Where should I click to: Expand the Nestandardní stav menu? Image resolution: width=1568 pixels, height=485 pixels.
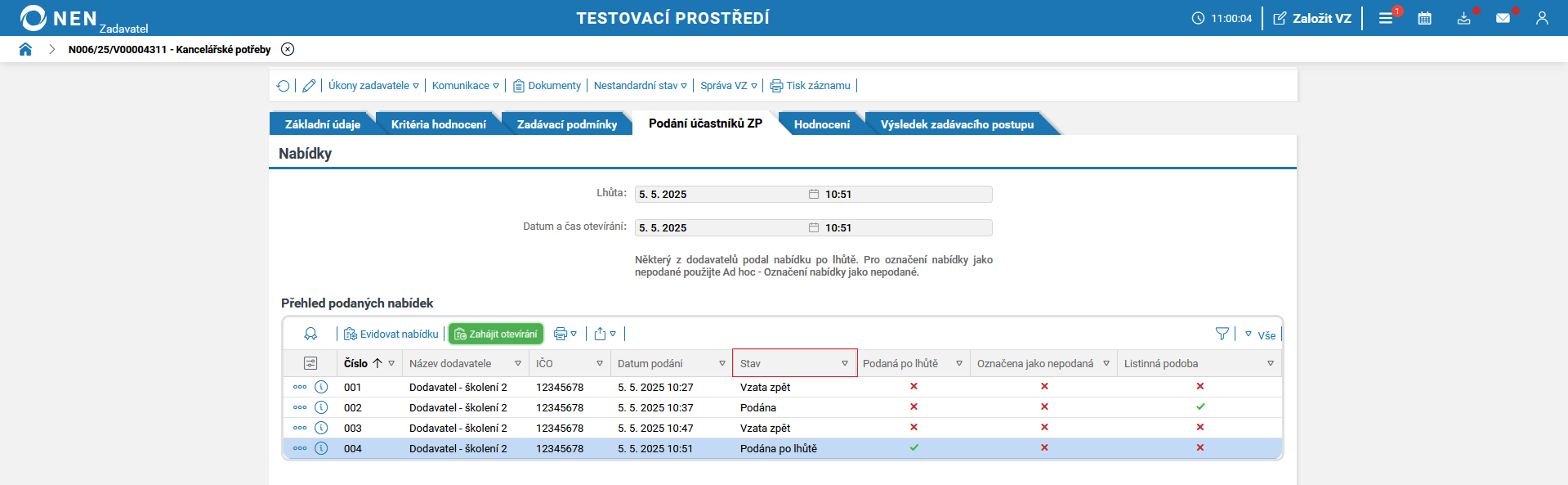coord(640,86)
